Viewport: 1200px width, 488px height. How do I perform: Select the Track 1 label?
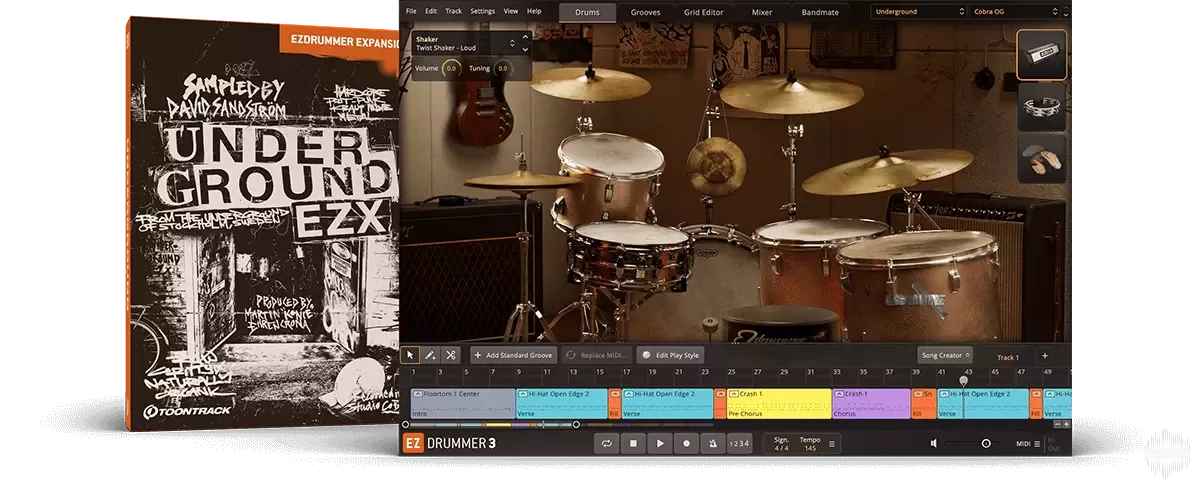click(x=1008, y=356)
